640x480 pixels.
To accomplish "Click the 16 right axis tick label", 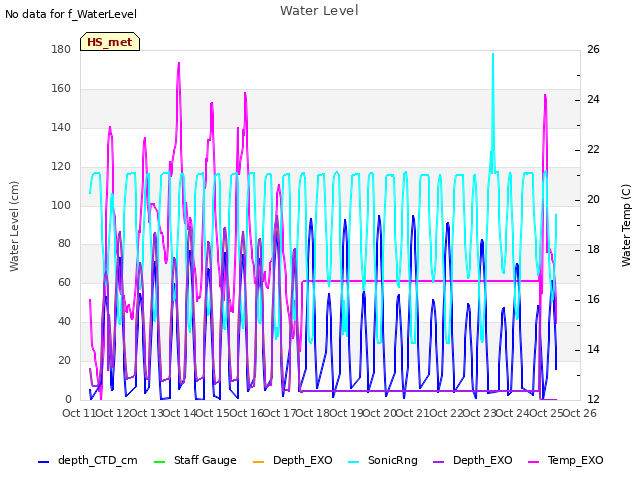I will pyautogui.click(x=593, y=300).
